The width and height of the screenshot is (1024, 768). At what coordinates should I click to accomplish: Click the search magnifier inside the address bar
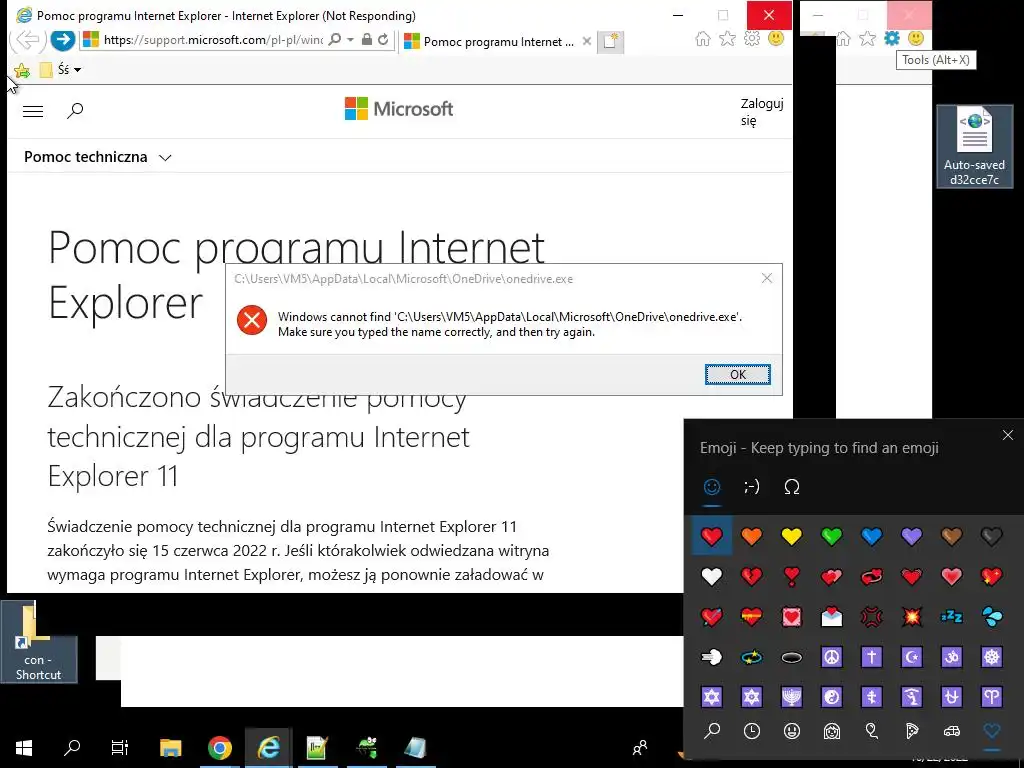coord(335,40)
